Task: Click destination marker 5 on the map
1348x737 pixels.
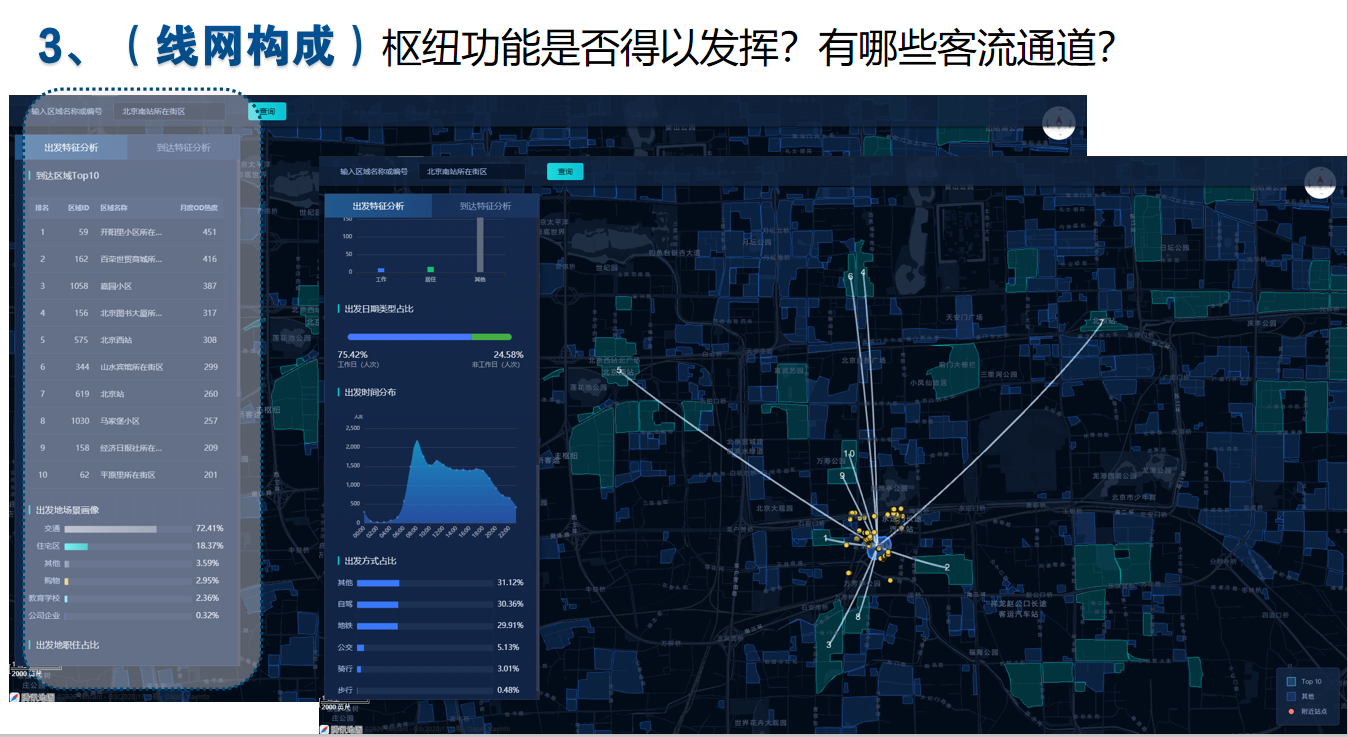Action: pos(619,371)
